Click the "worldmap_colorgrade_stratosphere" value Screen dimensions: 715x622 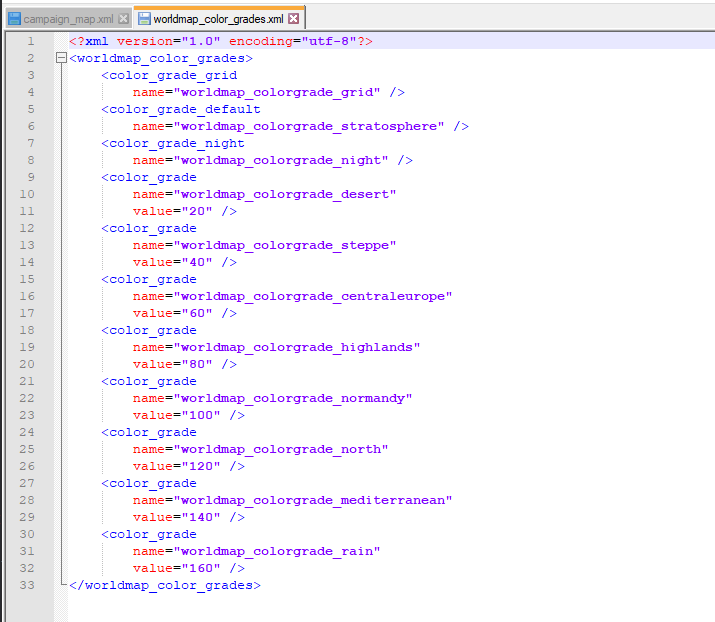309,126
